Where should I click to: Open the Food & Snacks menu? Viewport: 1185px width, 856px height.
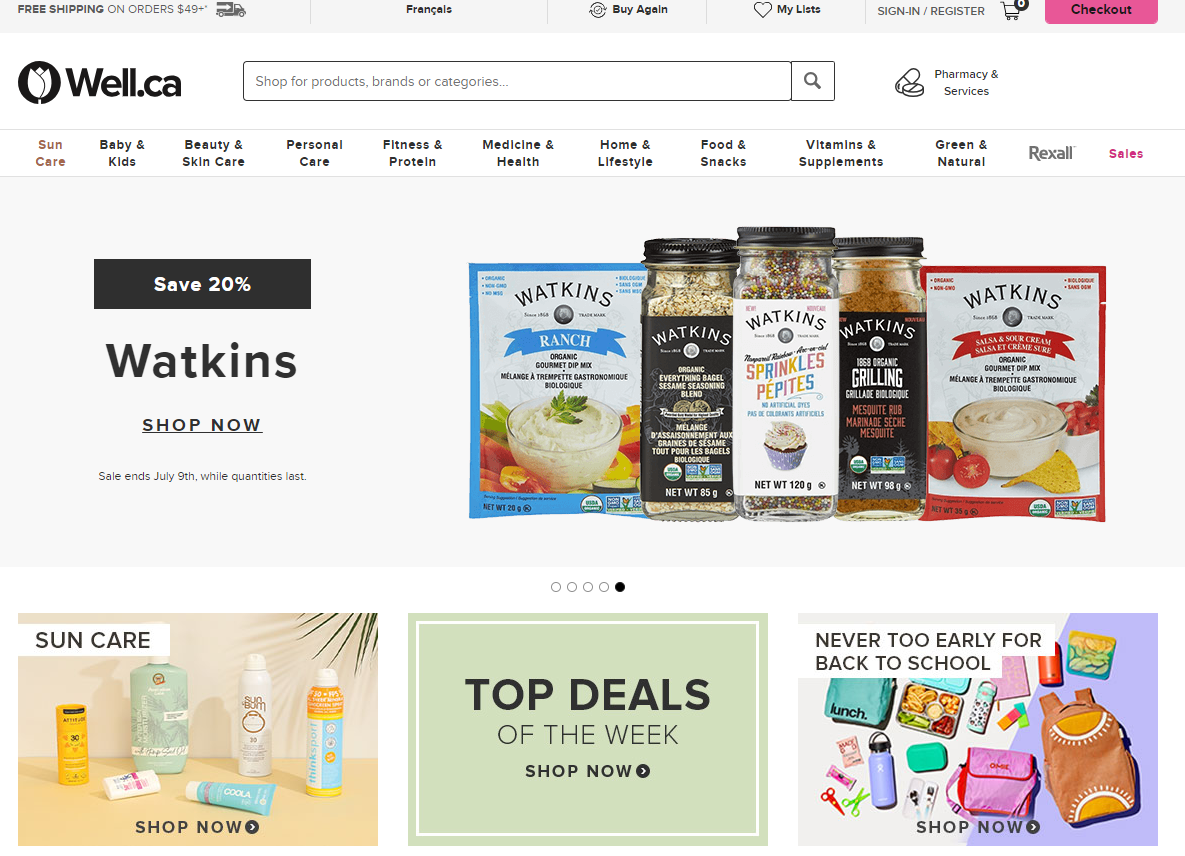pos(723,153)
